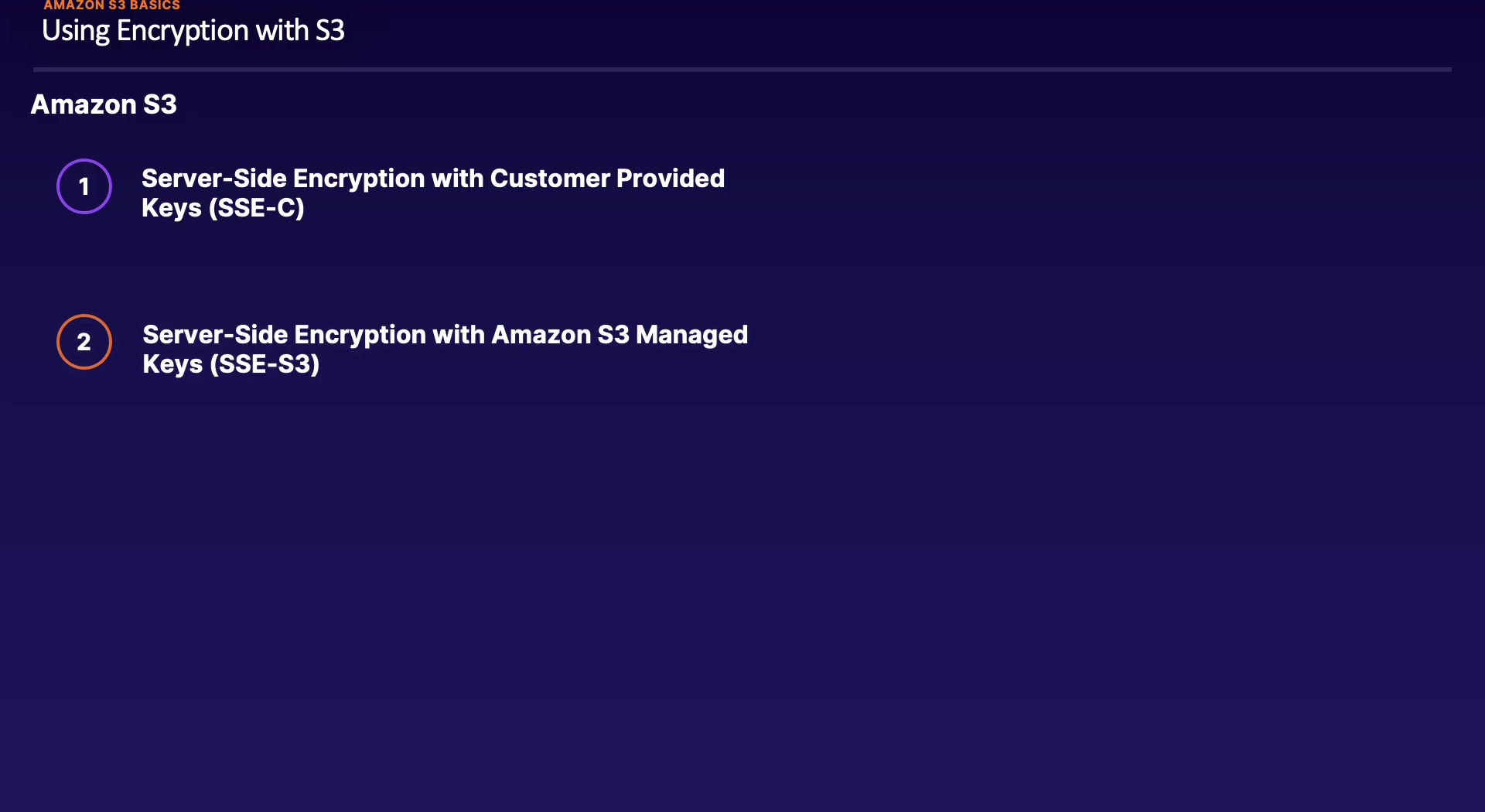Select the "Using Encryption with S3" slide title
Screen dimensions: 1485x812
point(193,31)
